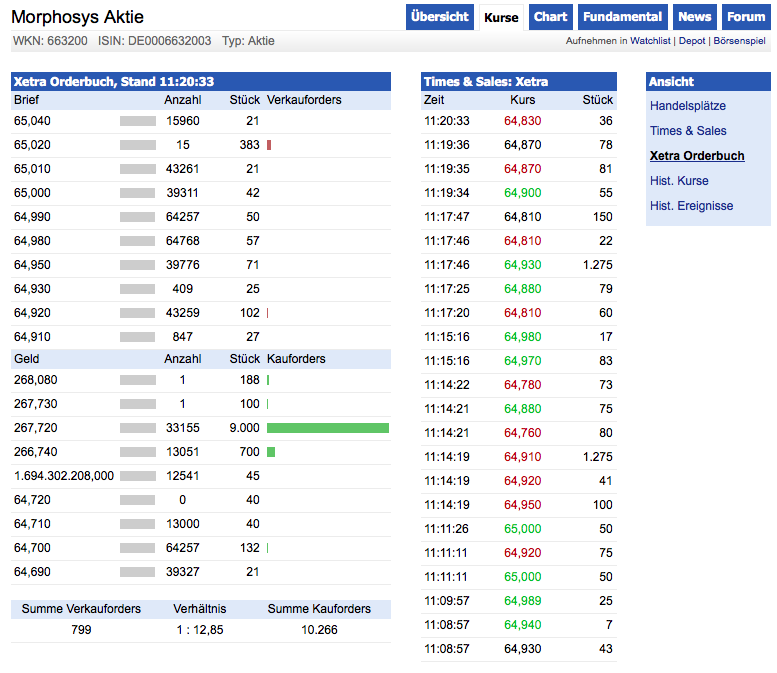Image resolution: width=777 pixels, height=673 pixels.
Task: Open Hist. Kurse view
Action: point(679,181)
